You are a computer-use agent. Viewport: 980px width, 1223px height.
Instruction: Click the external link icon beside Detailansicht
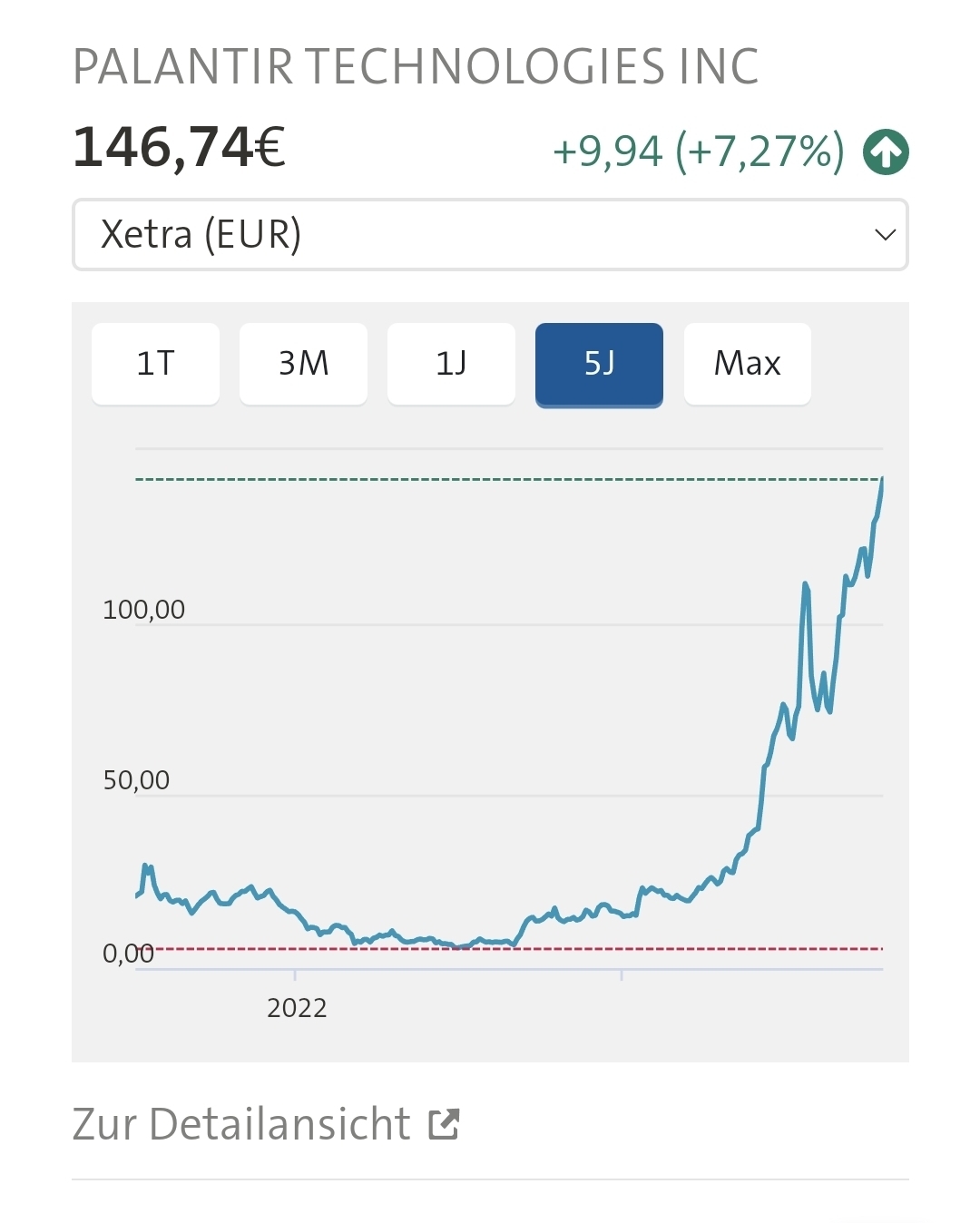click(445, 1124)
